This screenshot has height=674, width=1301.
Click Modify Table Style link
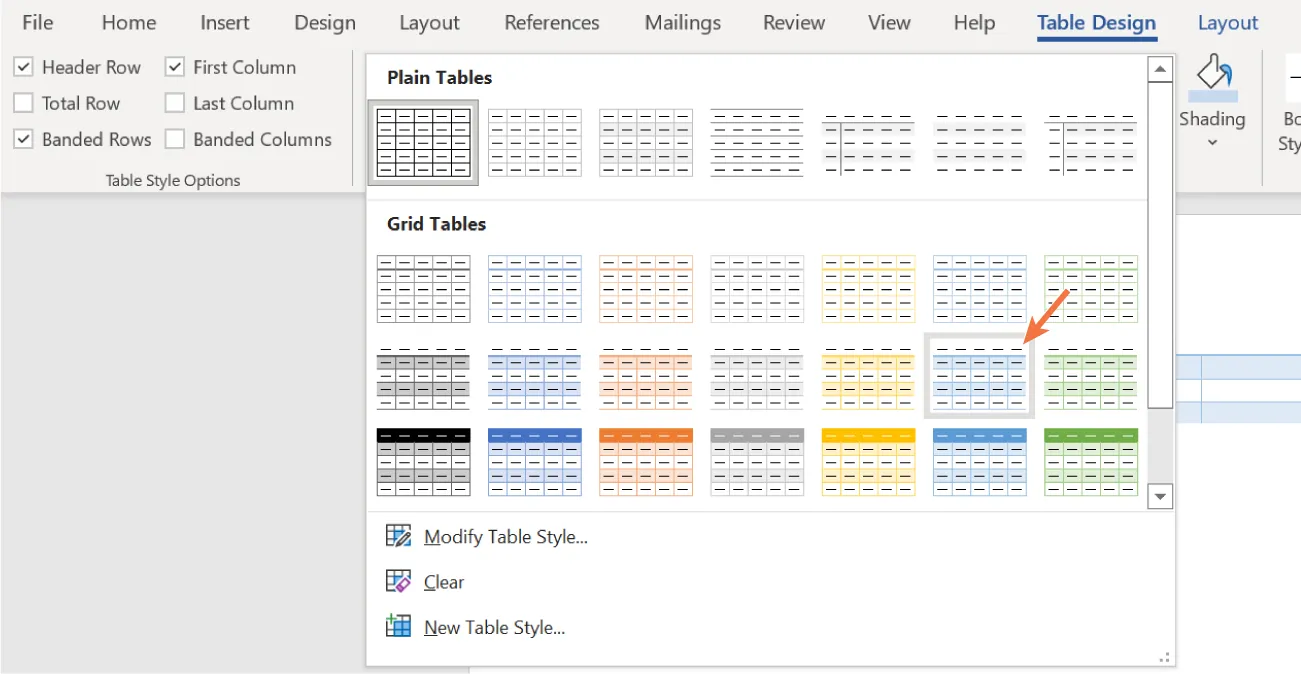click(505, 536)
